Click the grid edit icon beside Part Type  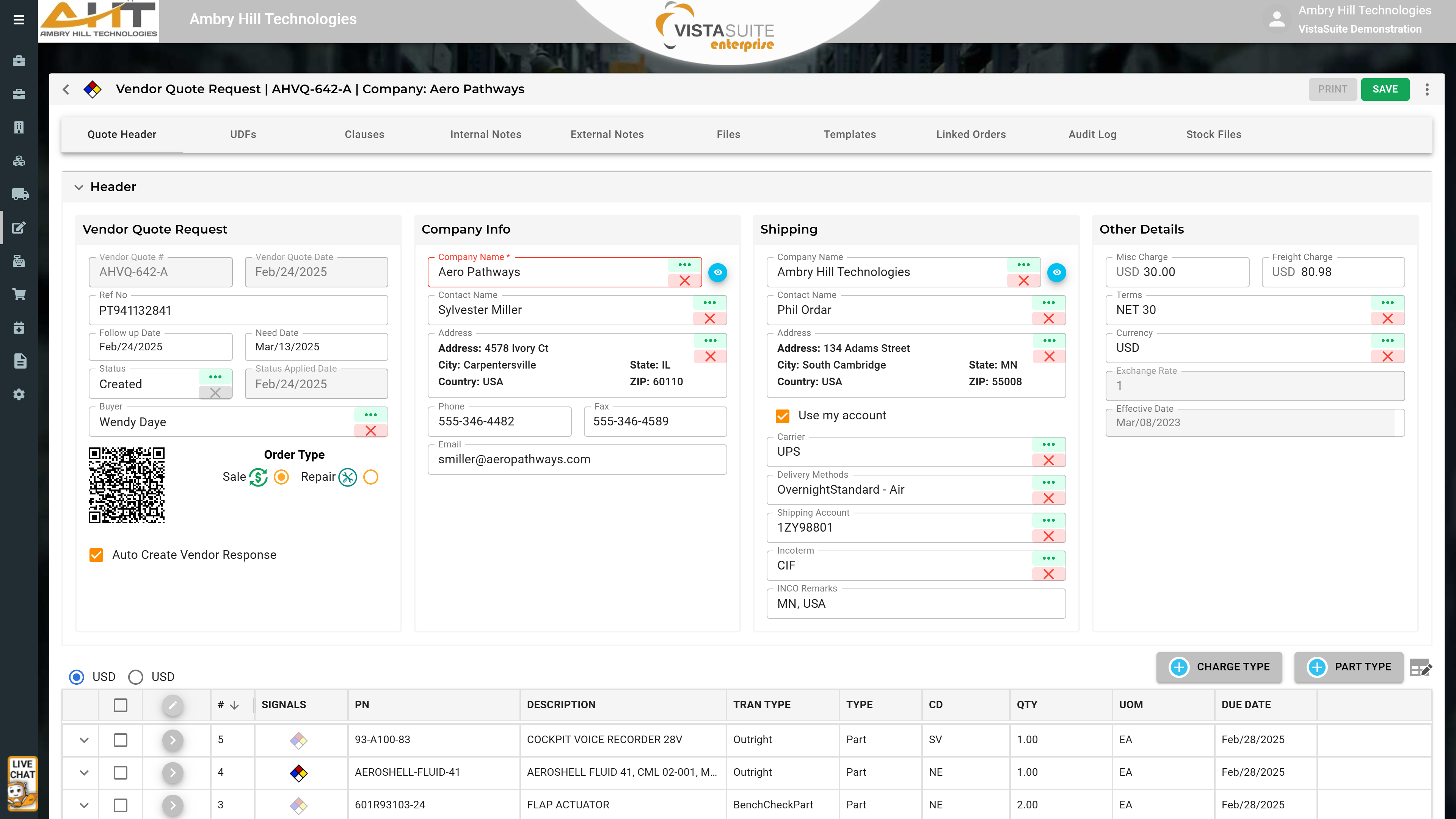point(1420,667)
